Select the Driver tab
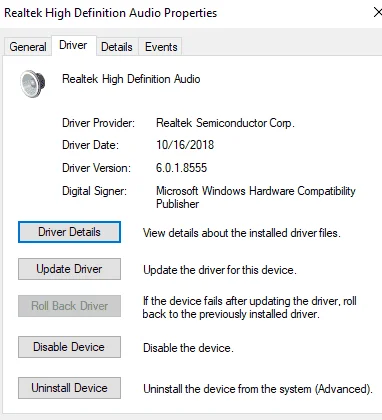The height and width of the screenshot is (420, 382). (73, 45)
